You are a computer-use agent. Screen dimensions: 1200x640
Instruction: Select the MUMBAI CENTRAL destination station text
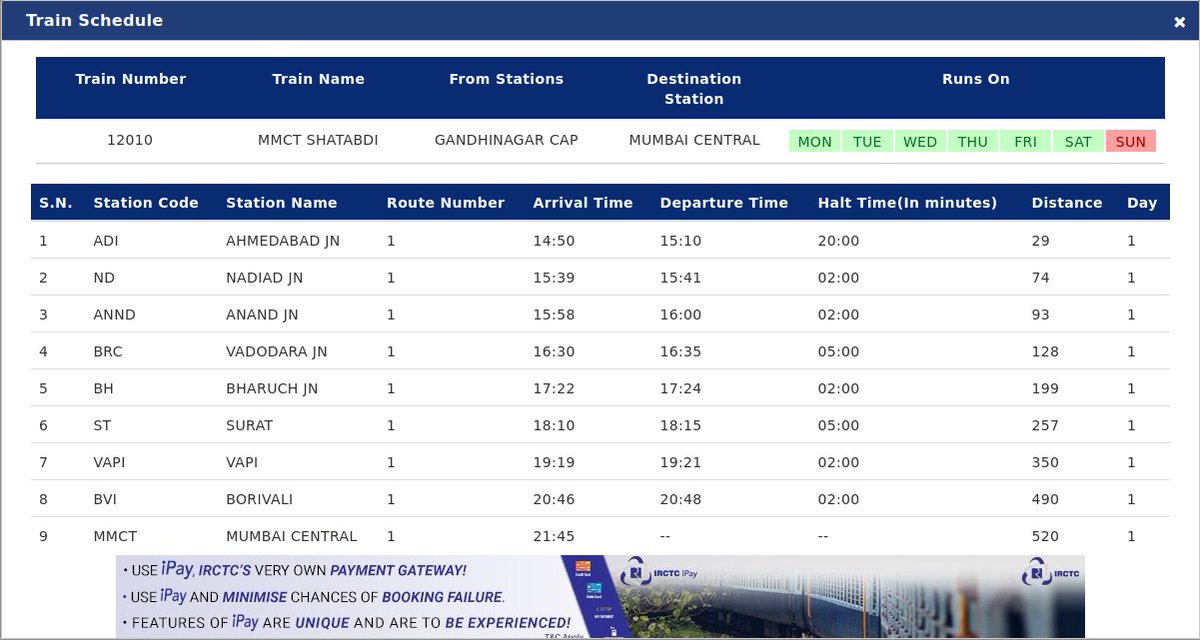pos(694,140)
